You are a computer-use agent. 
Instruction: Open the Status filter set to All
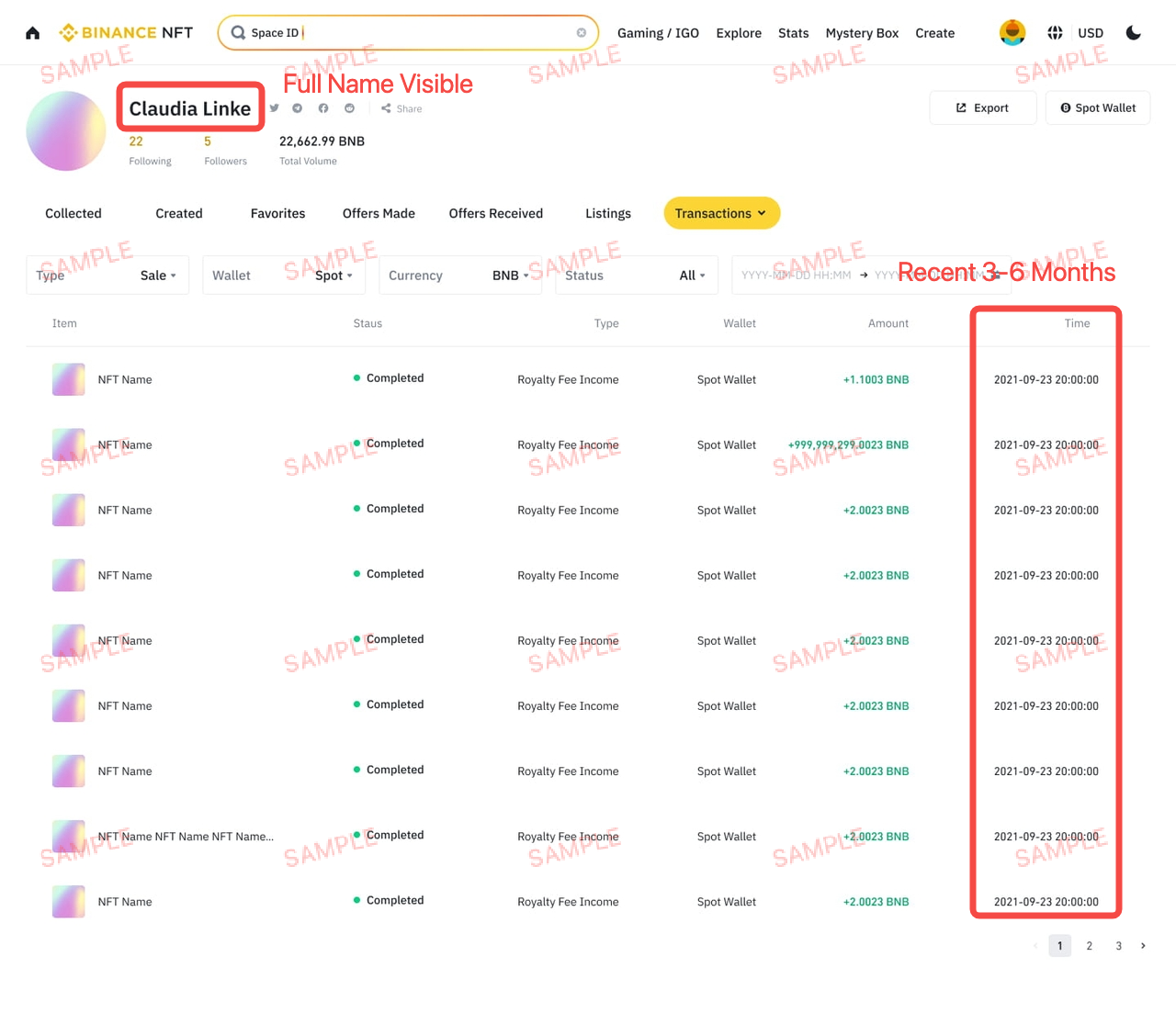[637, 276]
